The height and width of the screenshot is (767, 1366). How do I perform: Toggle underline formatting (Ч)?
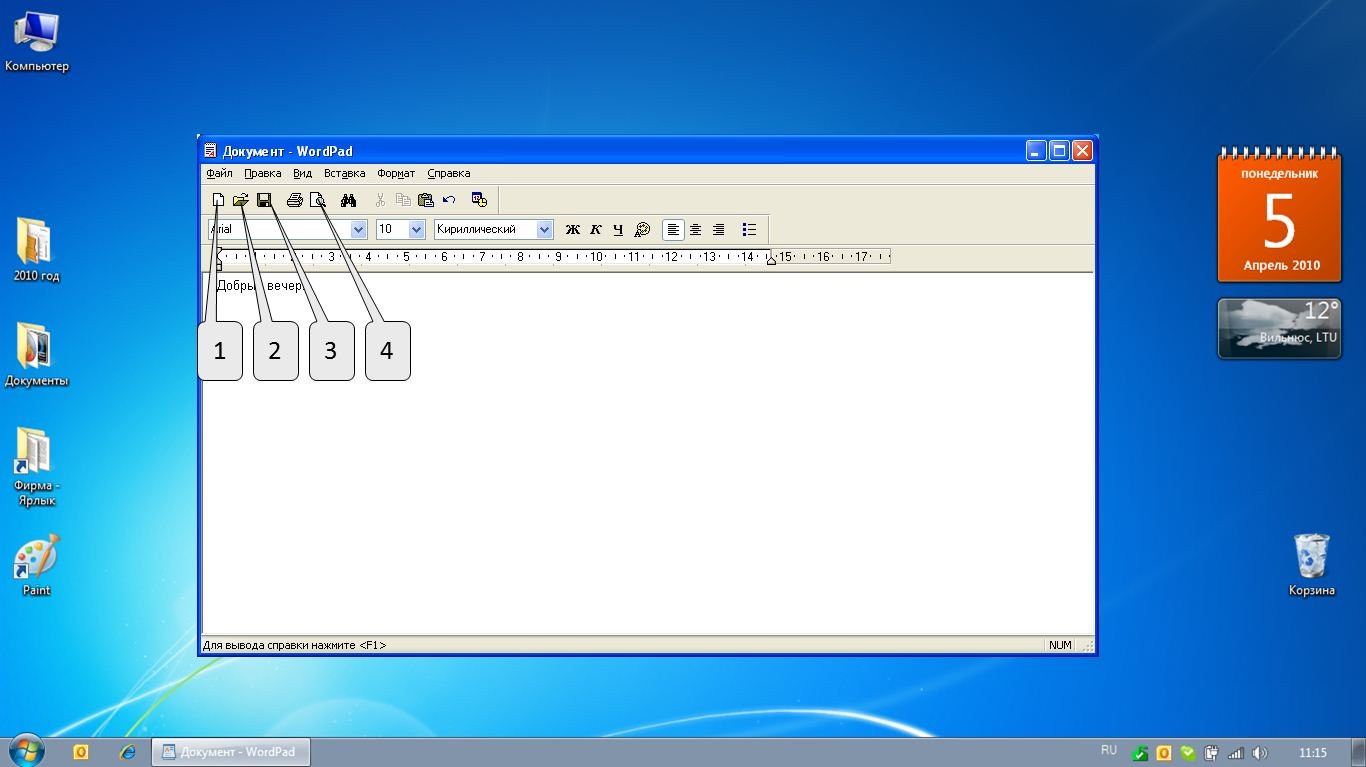[x=618, y=230]
